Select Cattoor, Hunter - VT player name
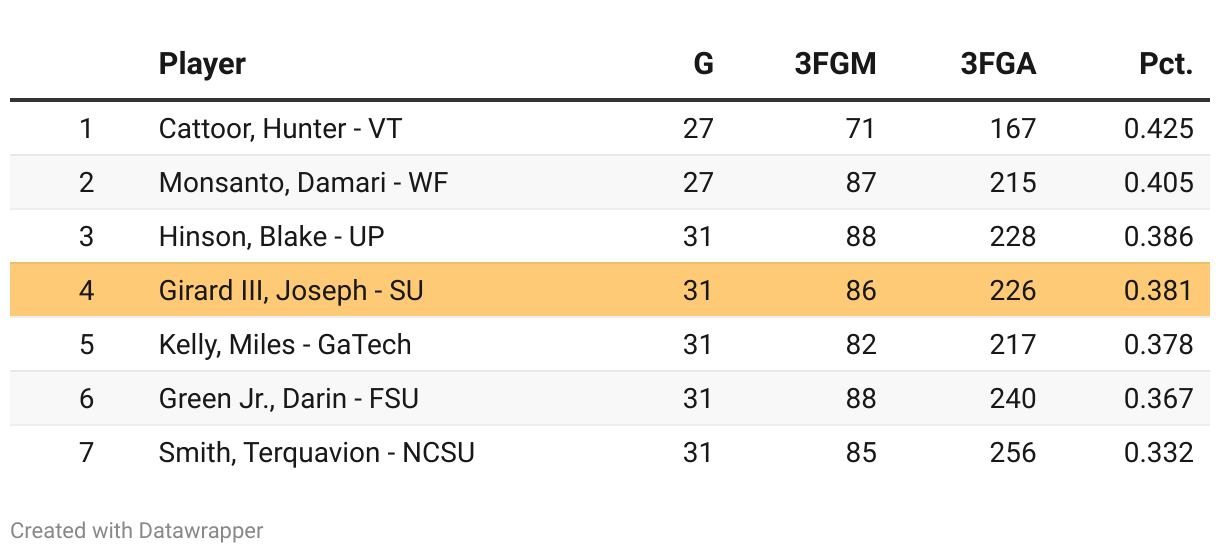The width and height of the screenshot is (1220, 554). pyautogui.click(x=280, y=129)
